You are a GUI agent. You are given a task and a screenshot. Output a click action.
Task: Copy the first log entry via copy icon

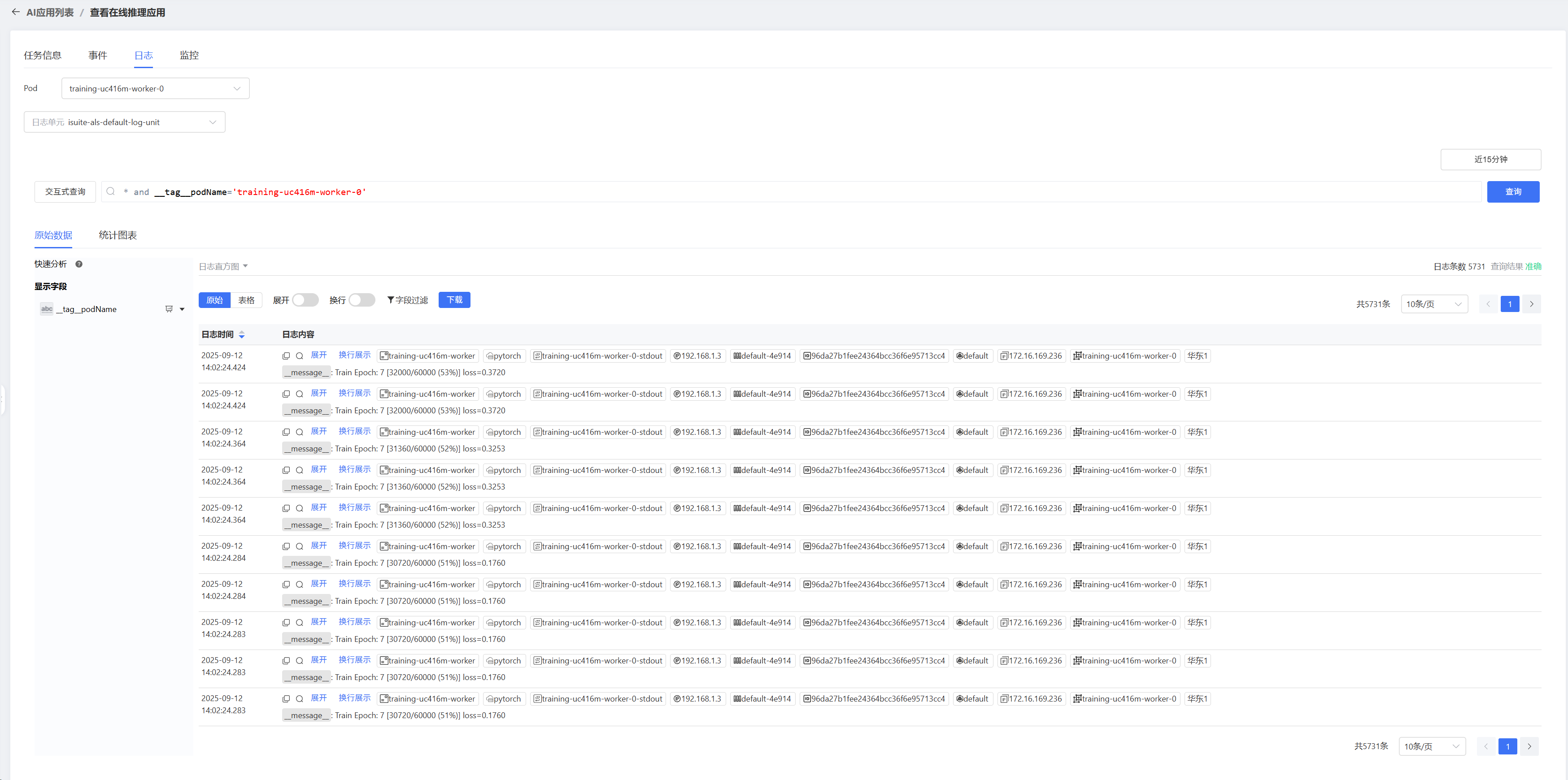pos(286,356)
